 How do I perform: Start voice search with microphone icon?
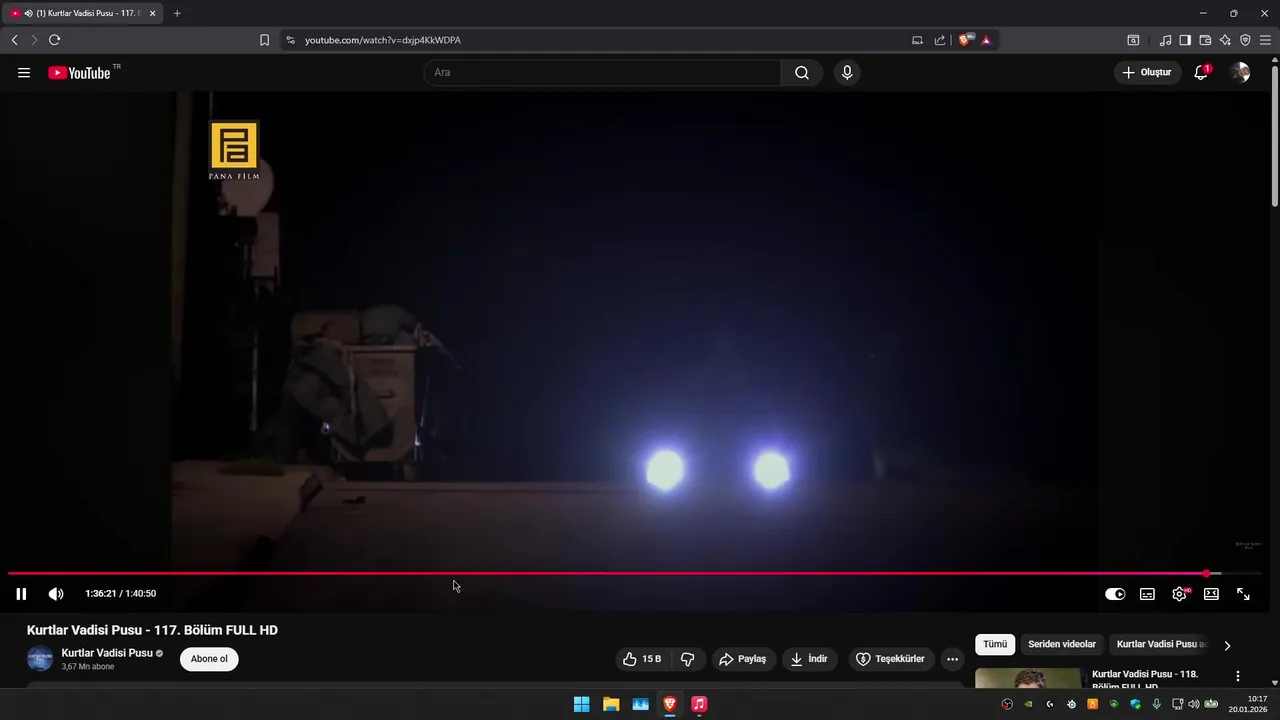coord(847,73)
